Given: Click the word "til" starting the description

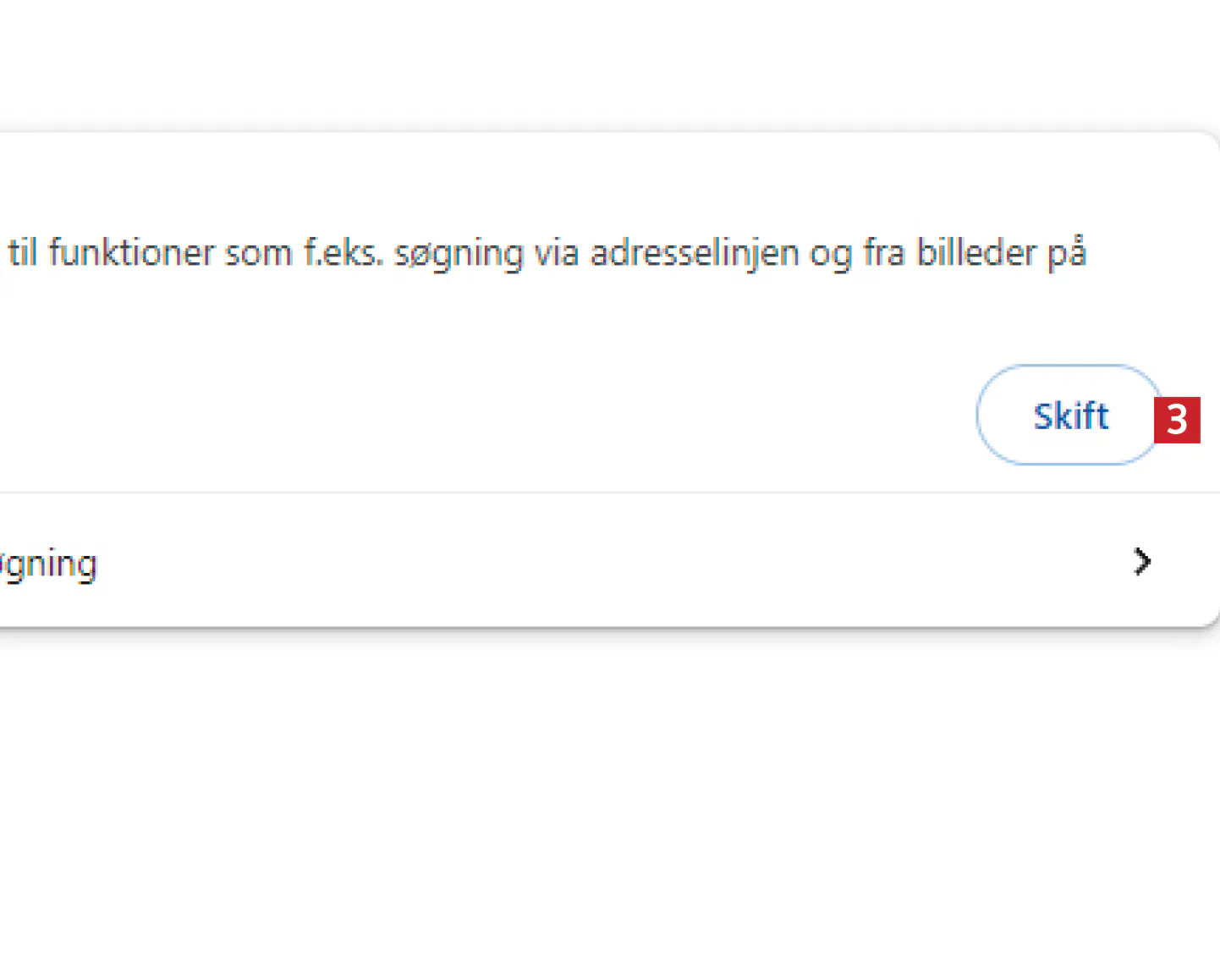Looking at the screenshot, I should coord(23,253).
